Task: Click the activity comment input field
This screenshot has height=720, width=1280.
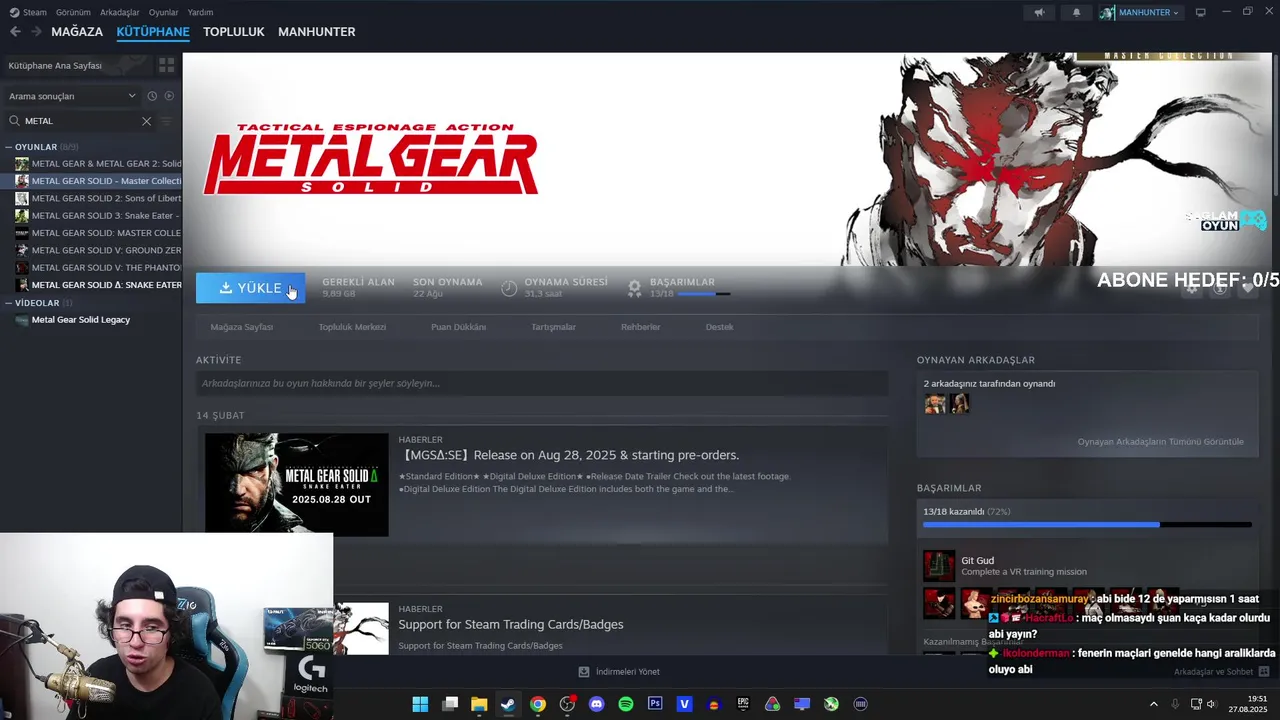Action: pyautogui.click(x=542, y=383)
